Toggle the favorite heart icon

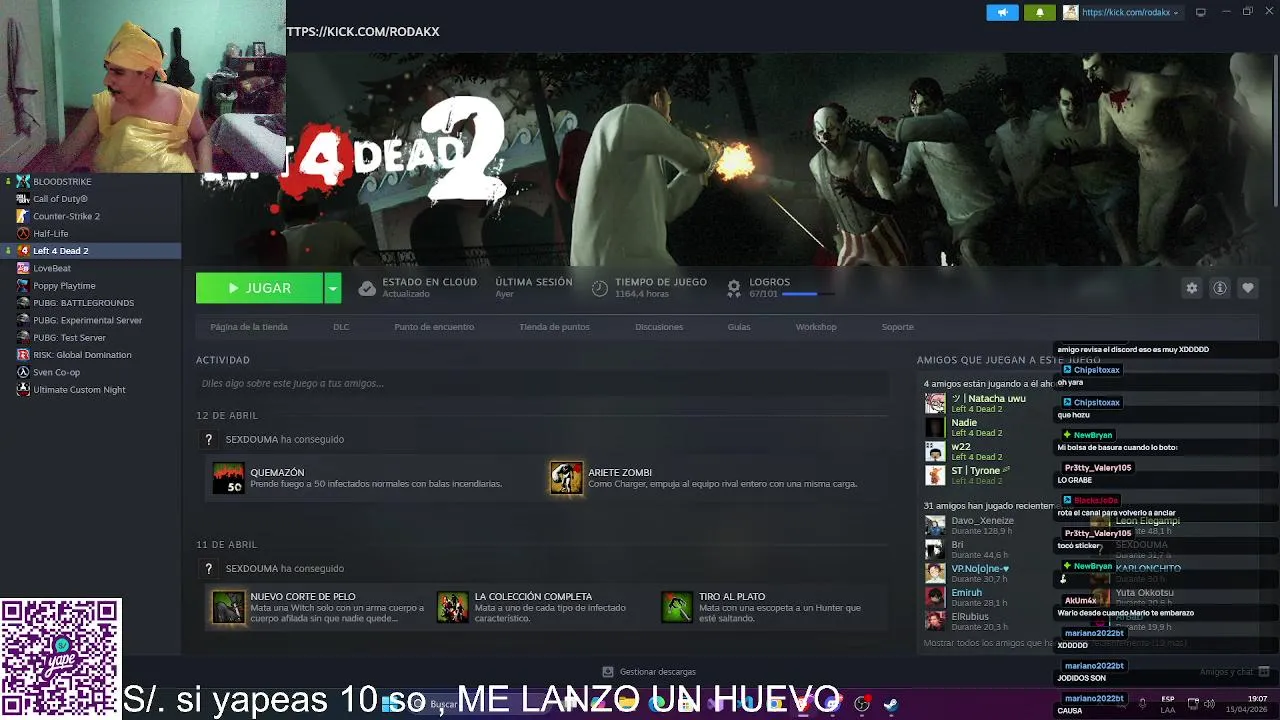(1248, 288)
